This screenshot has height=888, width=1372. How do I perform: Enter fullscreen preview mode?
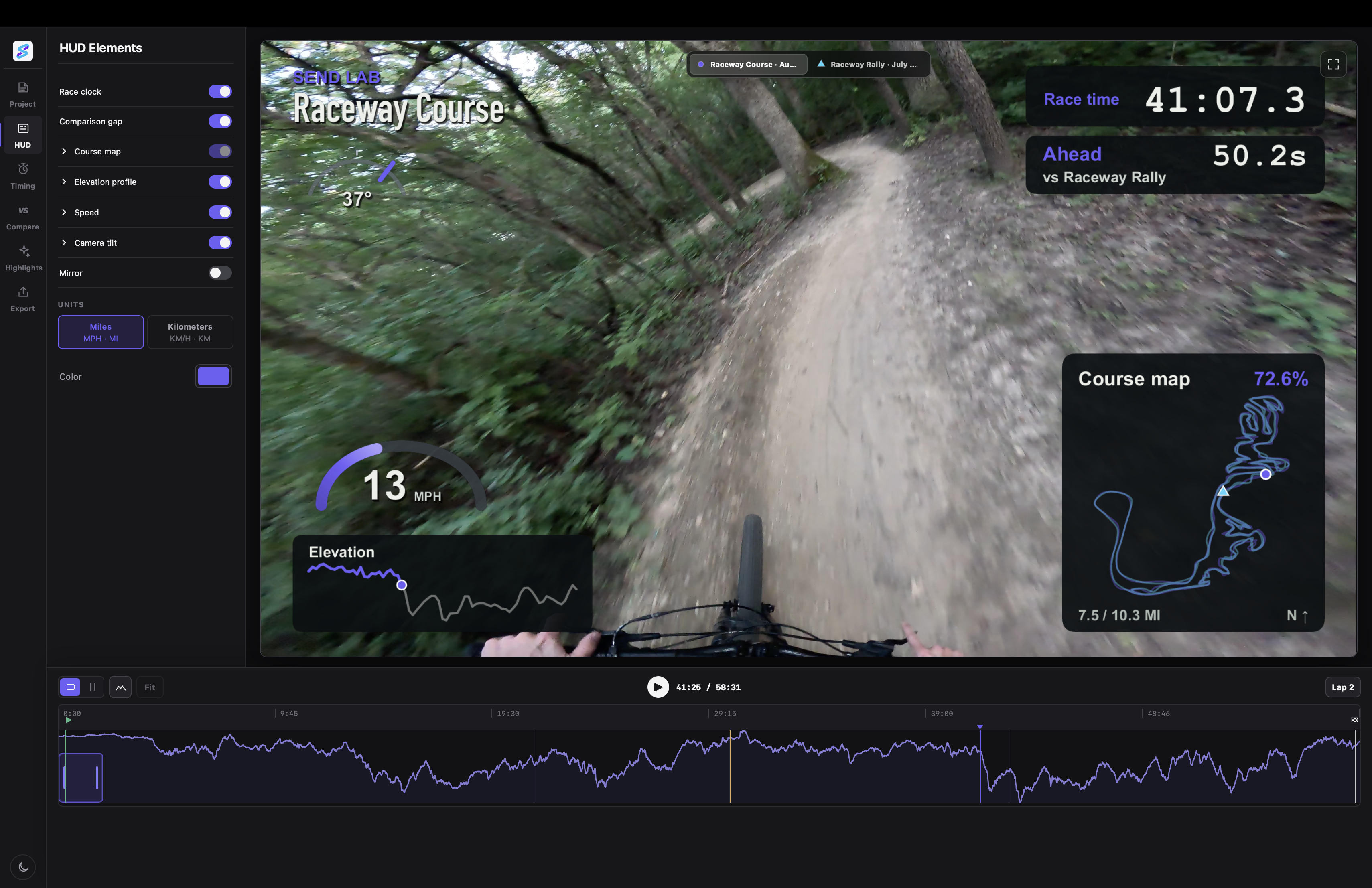click(x=1333, y=64)
